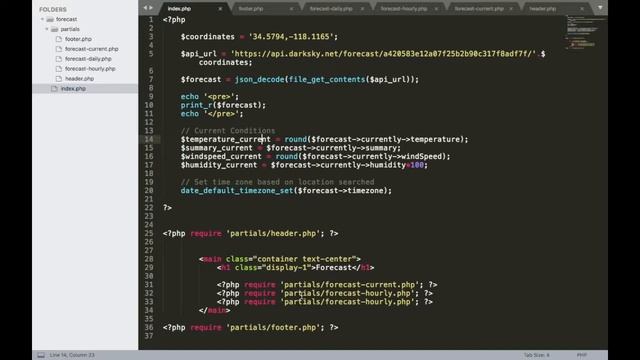Click 'date_default_timezone_set' on line 20
The width and height of the screenshot is (640, 360).
pyautogui.click(x=237, y=191)
